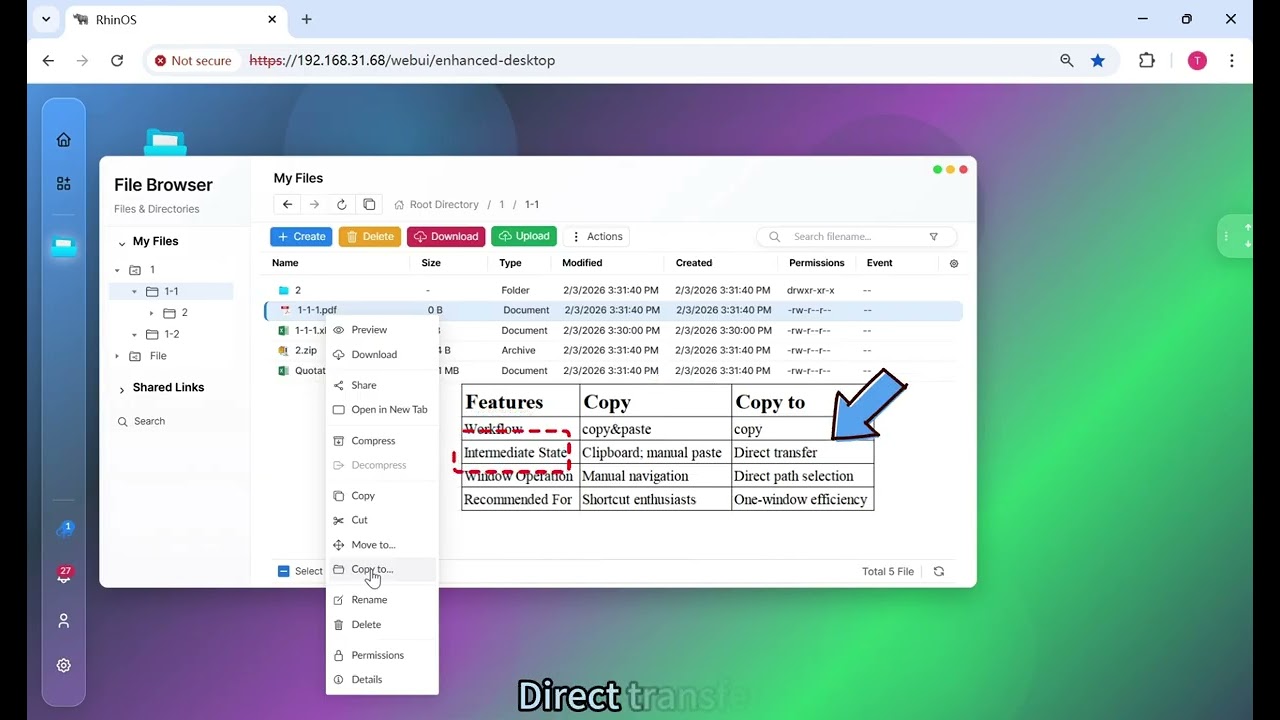The image size is (1280, 720).
Task: Open the column settings gear icon
Action: pyautogui.click(x=954, y=263)
